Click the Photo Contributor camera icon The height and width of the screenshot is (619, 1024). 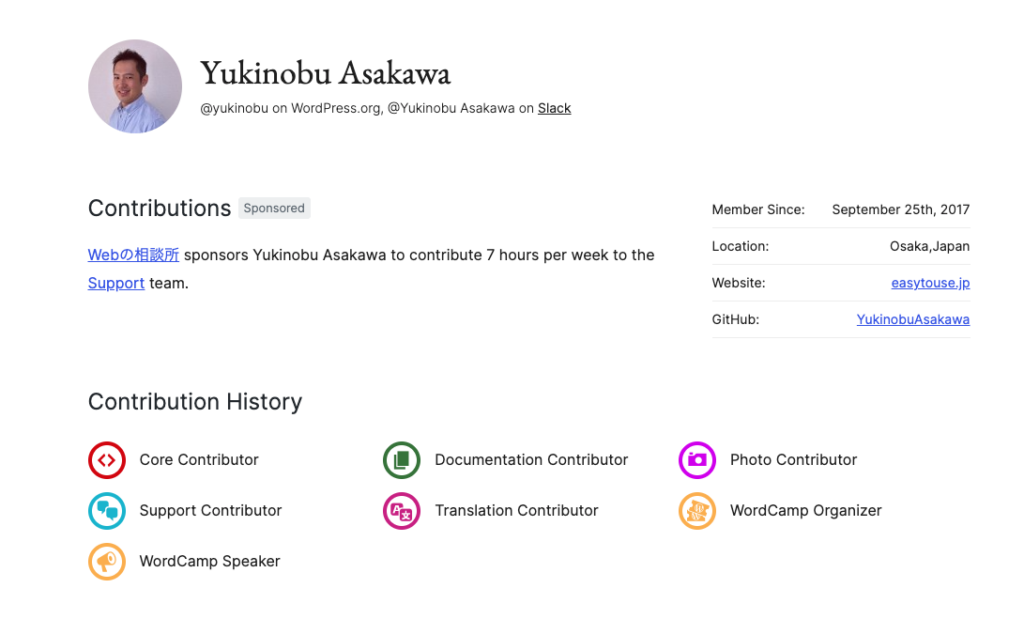(697, 460)
